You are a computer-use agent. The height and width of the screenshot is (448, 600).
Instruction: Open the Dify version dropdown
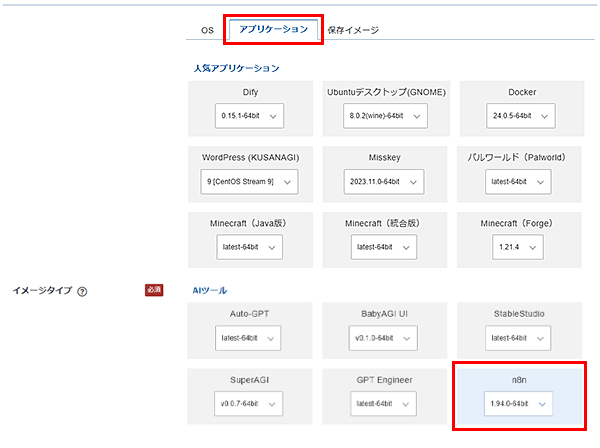249,116
